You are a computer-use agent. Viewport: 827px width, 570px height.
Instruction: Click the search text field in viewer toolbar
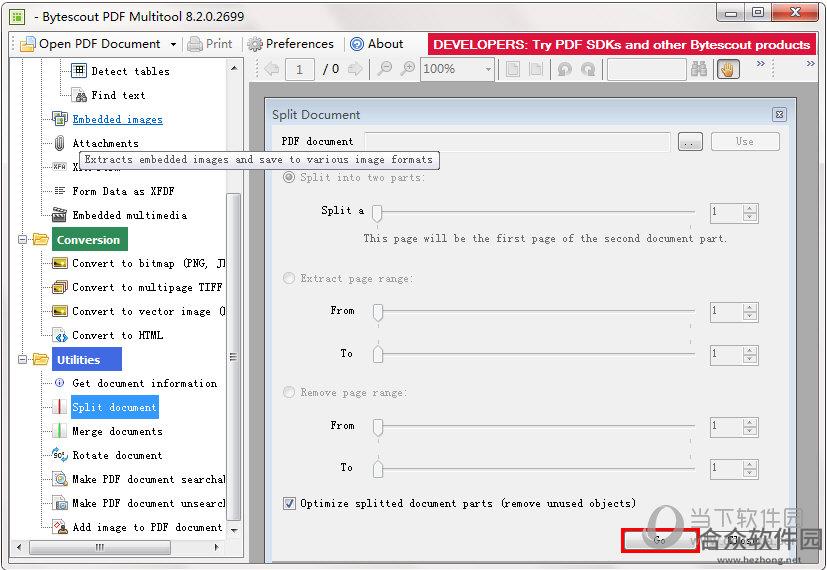coord(647,69)
